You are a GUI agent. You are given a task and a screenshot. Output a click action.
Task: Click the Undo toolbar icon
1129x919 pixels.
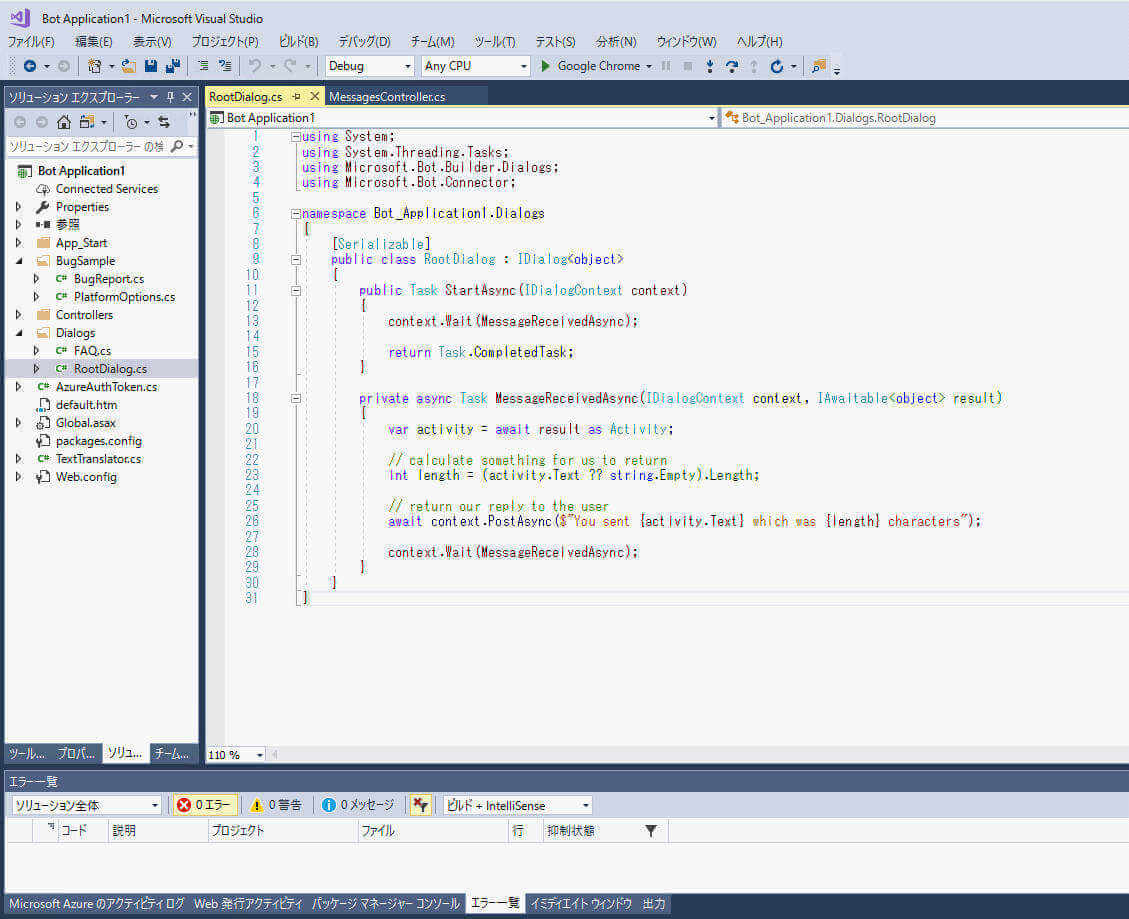click(255, 66)
